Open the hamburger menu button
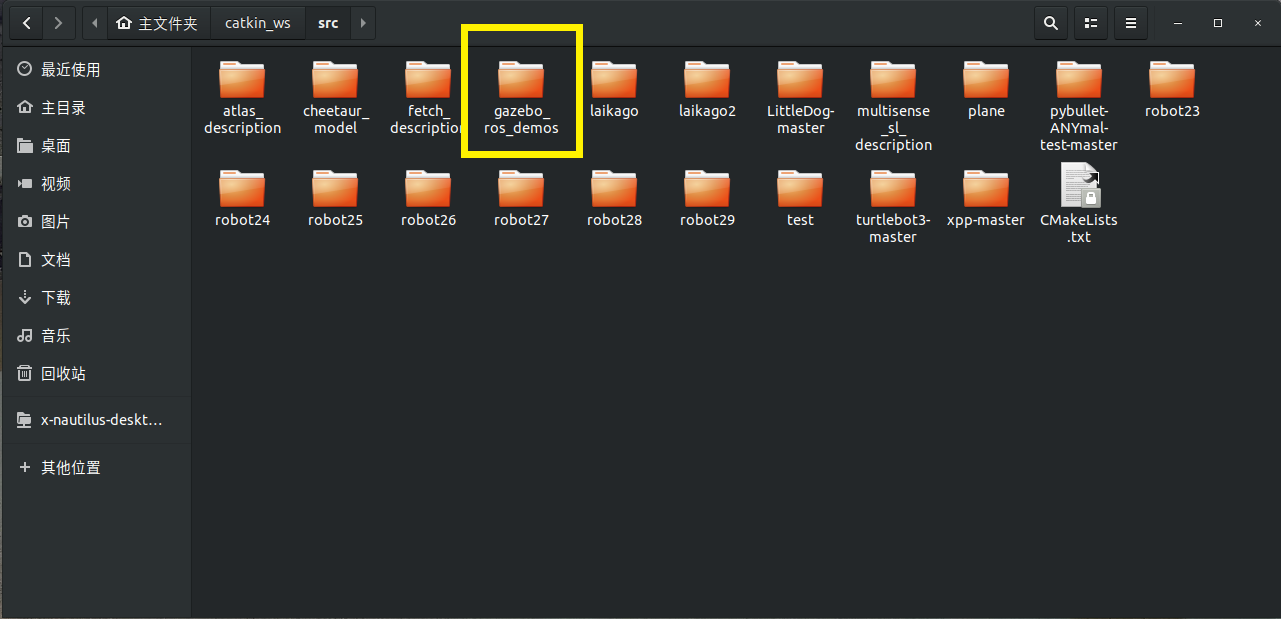The image size is (1281, 619). pyautogui.click(x=1130, y=22)
